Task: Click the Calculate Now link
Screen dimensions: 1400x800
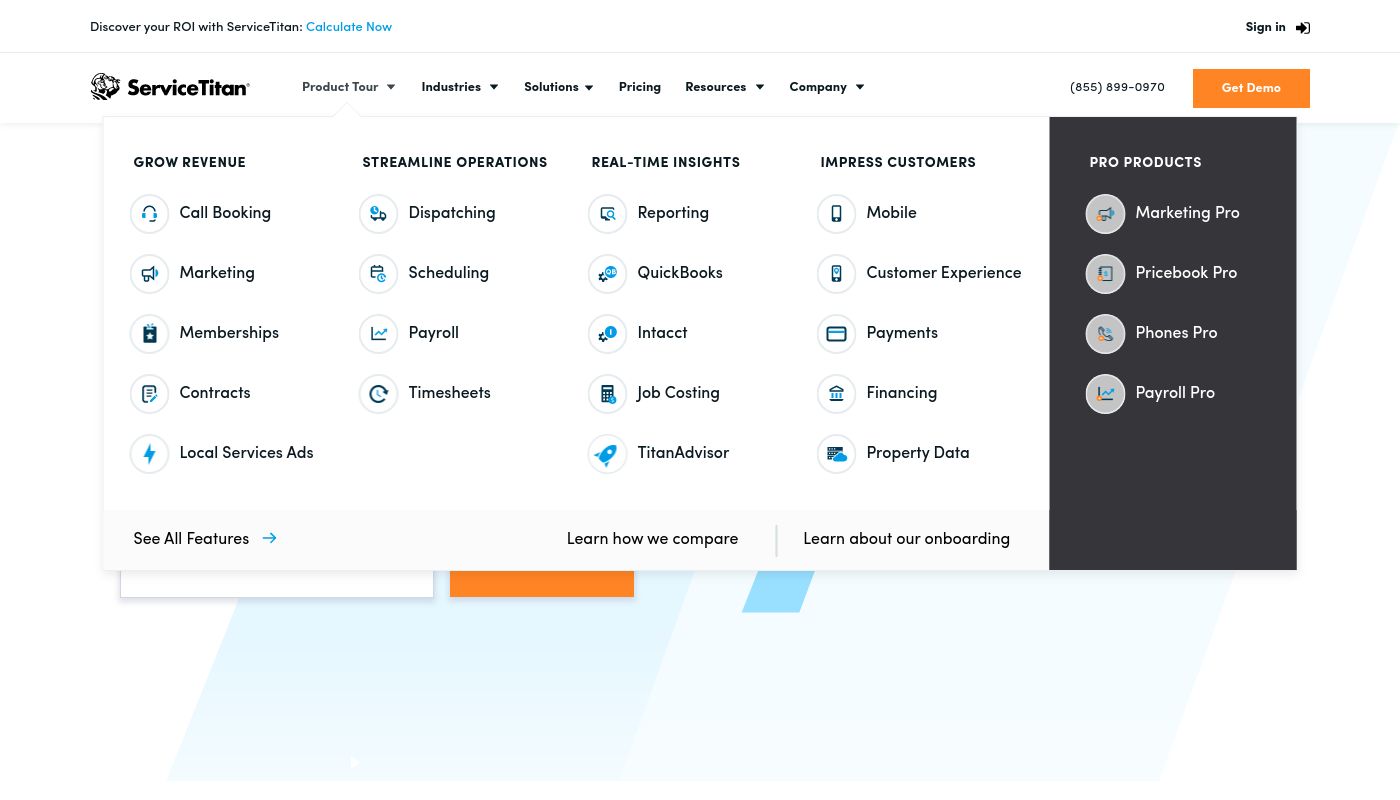Action: (x=349, y=27)
